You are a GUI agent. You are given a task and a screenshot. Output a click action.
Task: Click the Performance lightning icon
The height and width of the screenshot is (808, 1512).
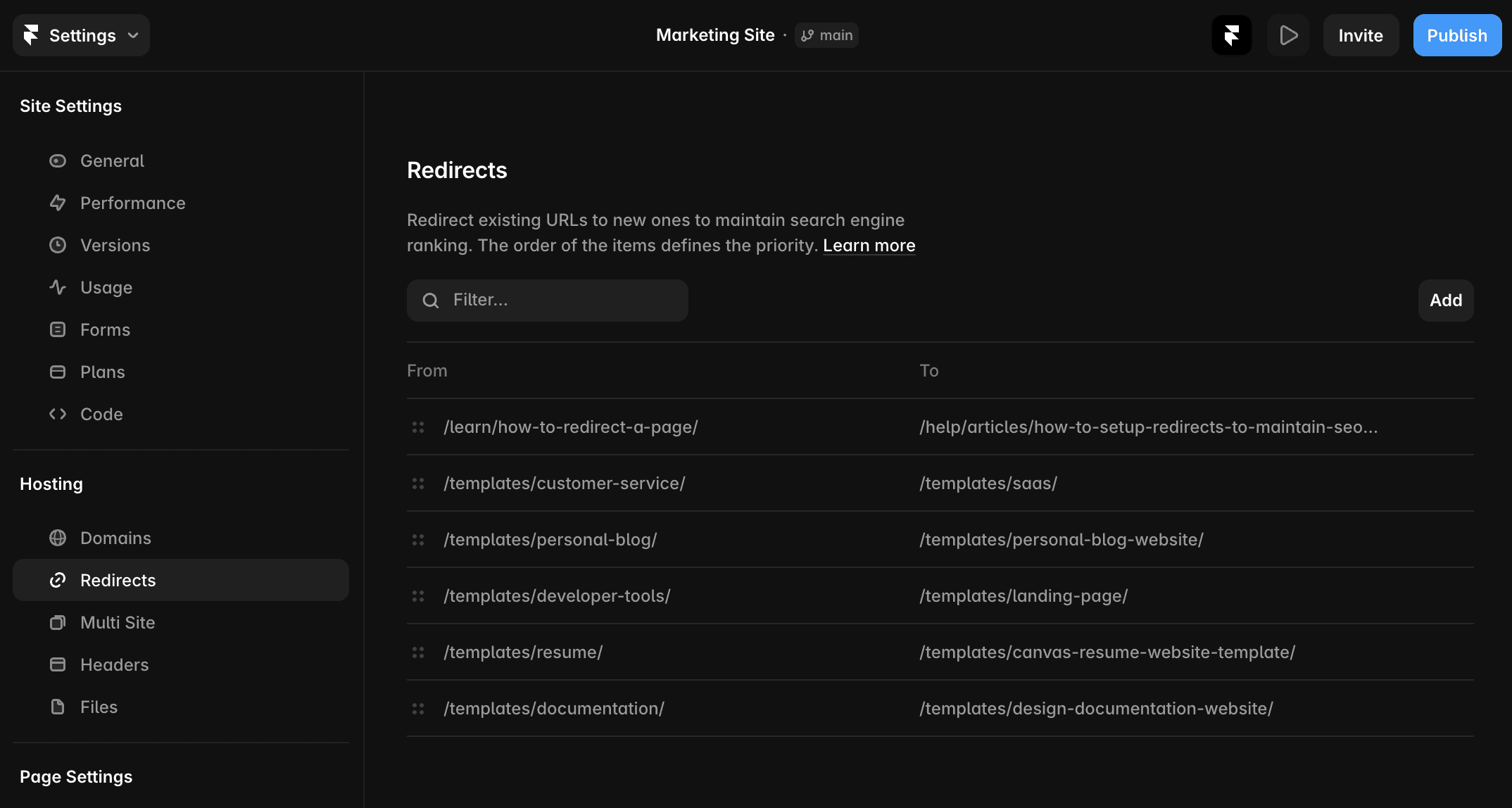click(58, 203)
